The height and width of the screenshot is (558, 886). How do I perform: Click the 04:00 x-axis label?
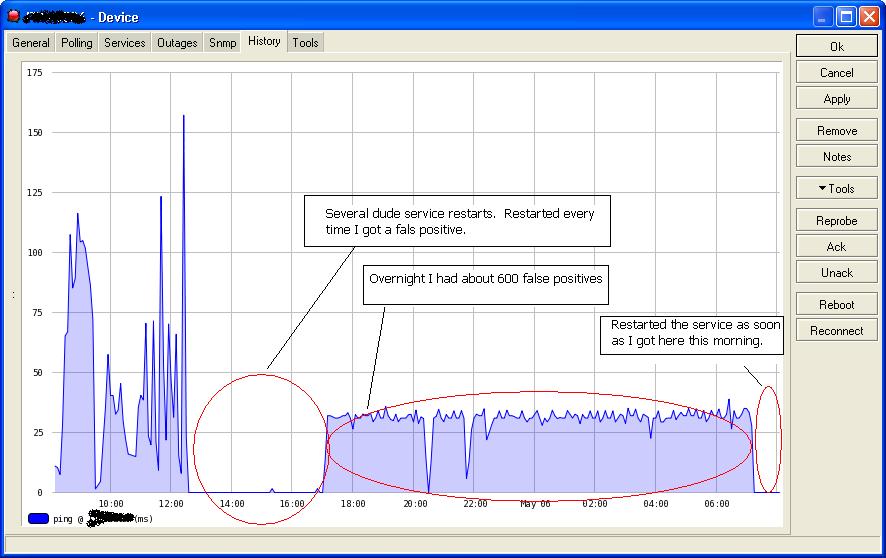pos(655,503)
